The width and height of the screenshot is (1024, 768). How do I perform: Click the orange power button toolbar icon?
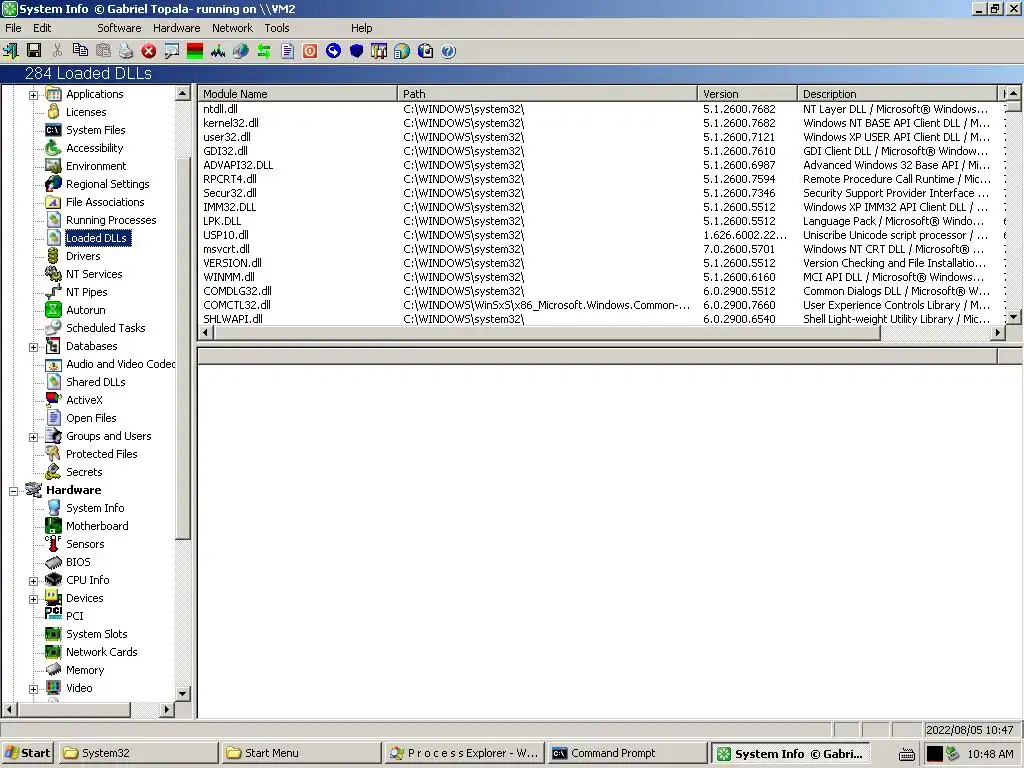pos(310,51)
